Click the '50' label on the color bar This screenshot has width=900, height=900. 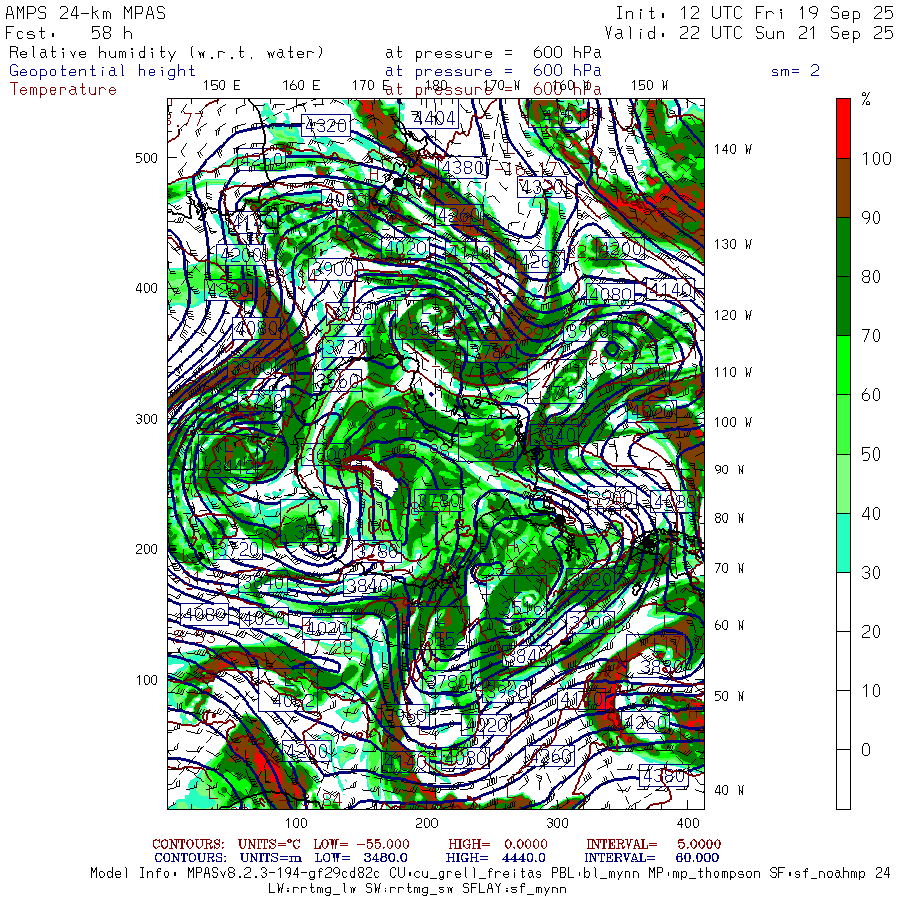coord(871,455)
